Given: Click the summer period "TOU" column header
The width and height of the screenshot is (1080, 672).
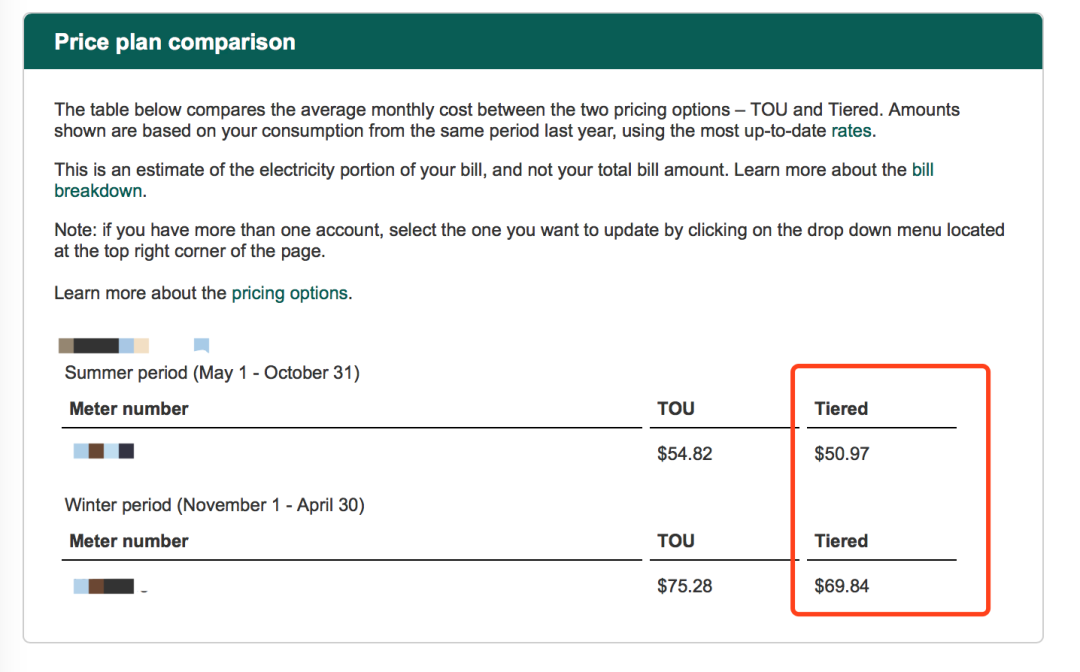Looking at the screenshot, I should (676, 408).
